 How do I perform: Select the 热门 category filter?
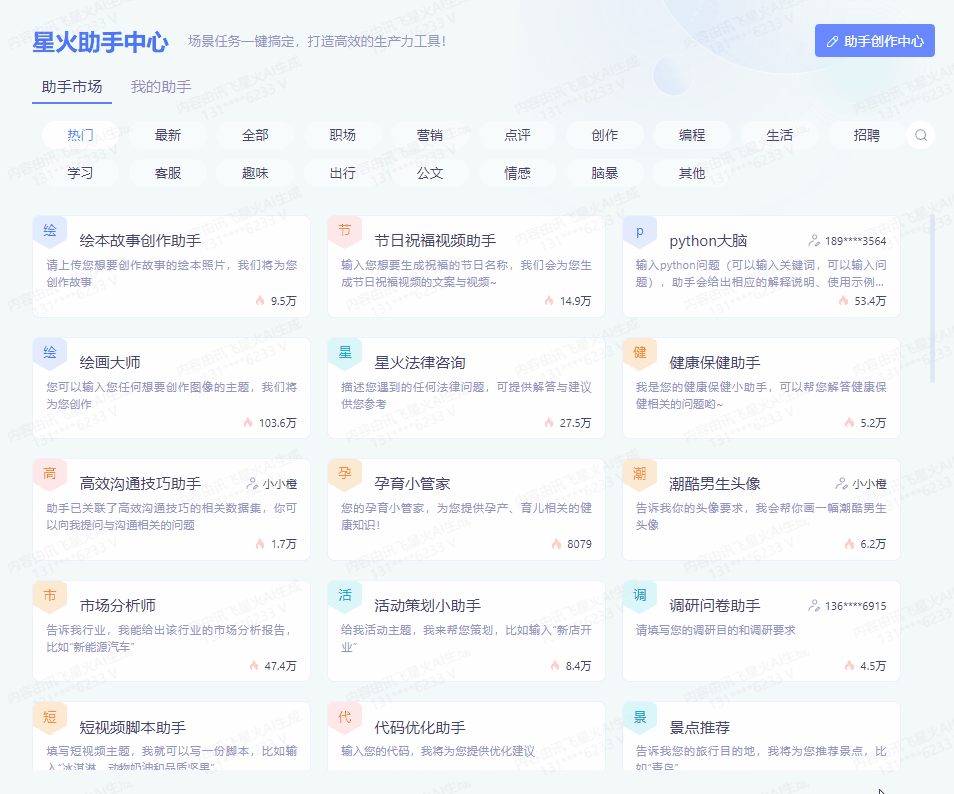click(80, 134)
